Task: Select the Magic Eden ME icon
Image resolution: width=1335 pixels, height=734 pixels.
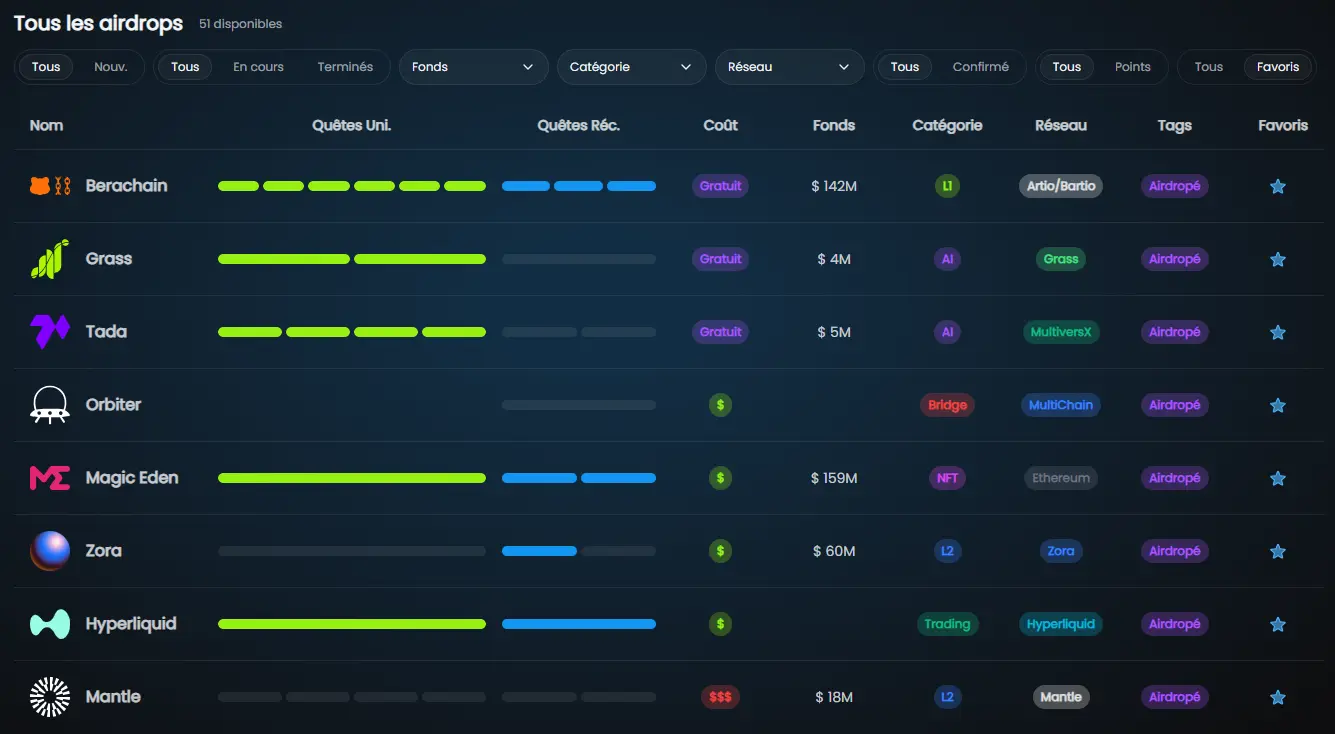Action: 48,477
